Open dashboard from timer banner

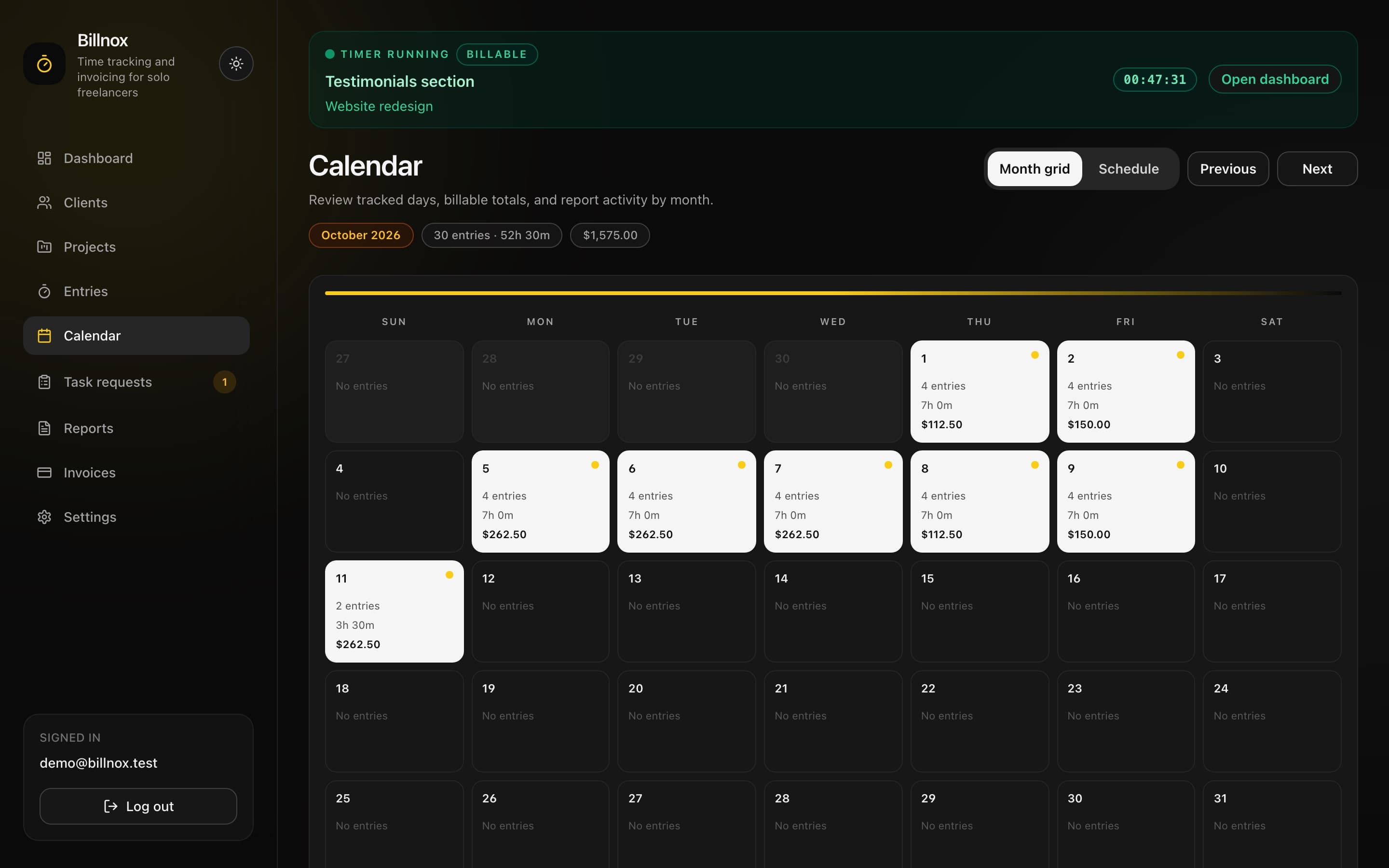tap(1275, 79)
